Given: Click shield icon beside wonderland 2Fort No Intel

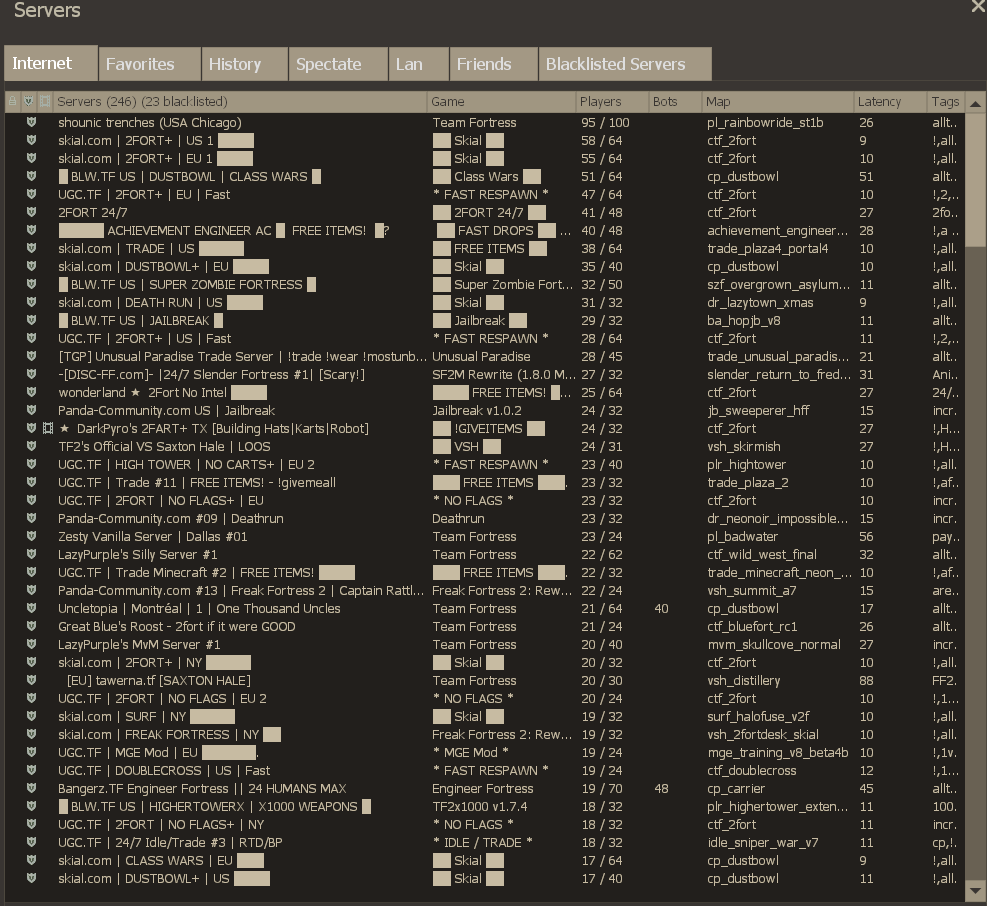Looking at the screenshot, I should pyautogui.click(x=31, y=392).
